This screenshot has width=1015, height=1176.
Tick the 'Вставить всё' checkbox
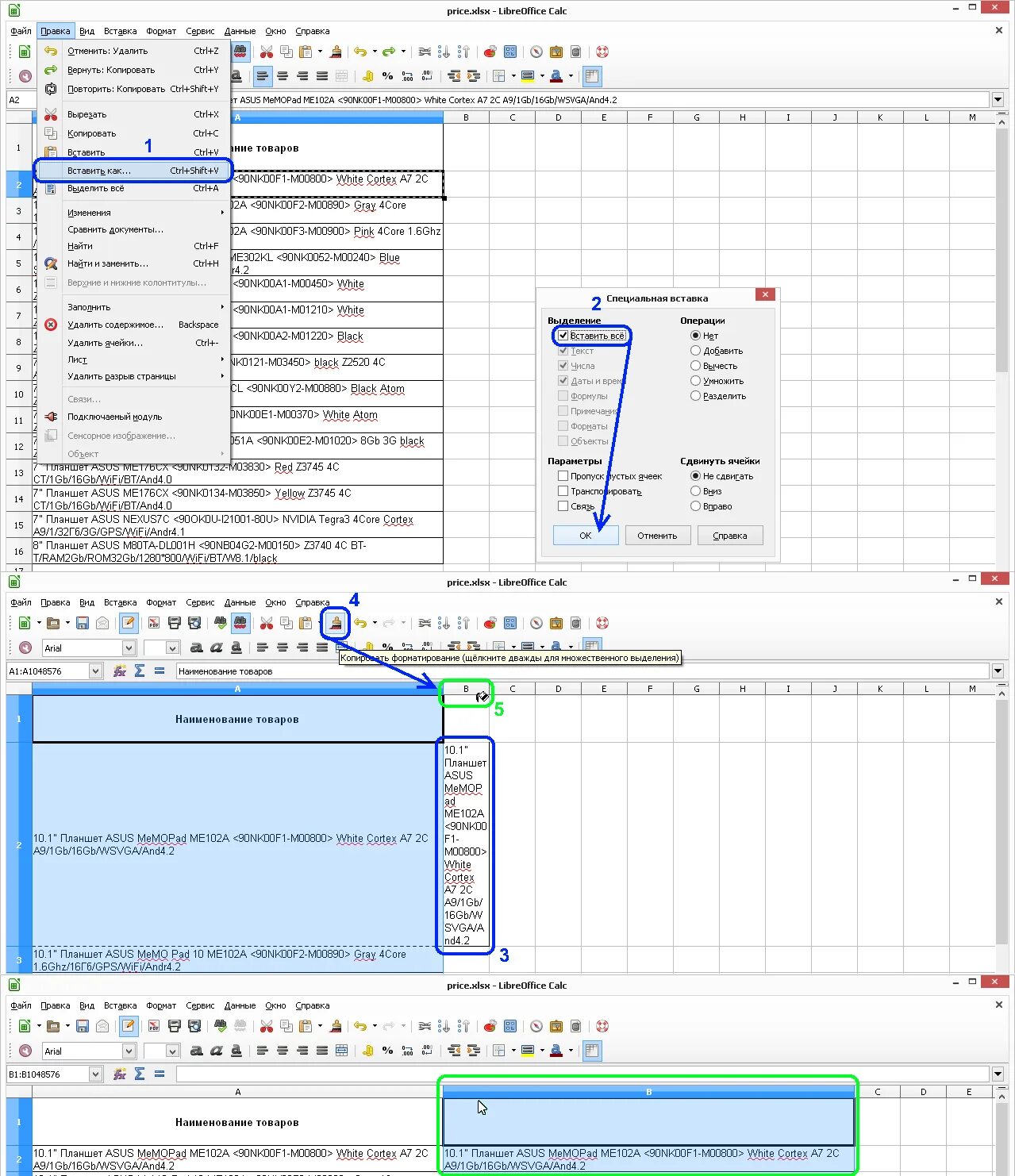(563, 336)
